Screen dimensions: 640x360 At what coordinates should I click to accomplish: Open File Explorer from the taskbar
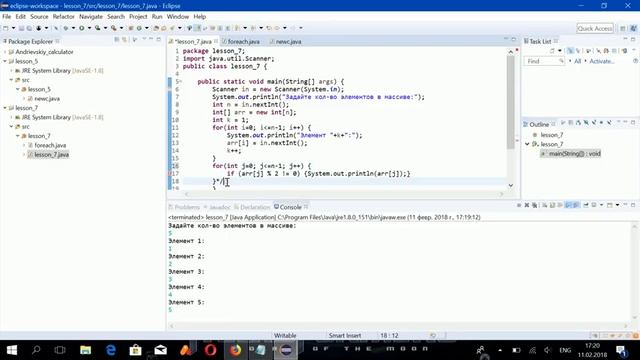(x=85, y=350)
